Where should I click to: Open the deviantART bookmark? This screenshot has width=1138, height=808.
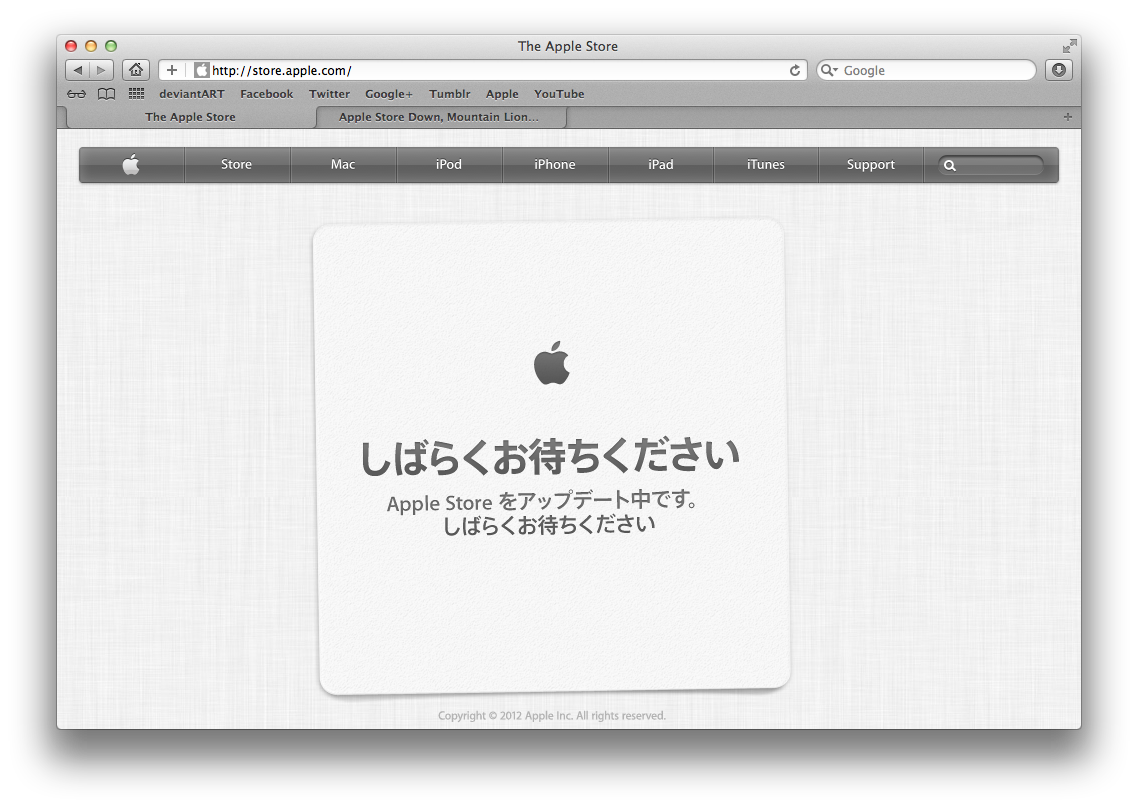click(192, 94)
